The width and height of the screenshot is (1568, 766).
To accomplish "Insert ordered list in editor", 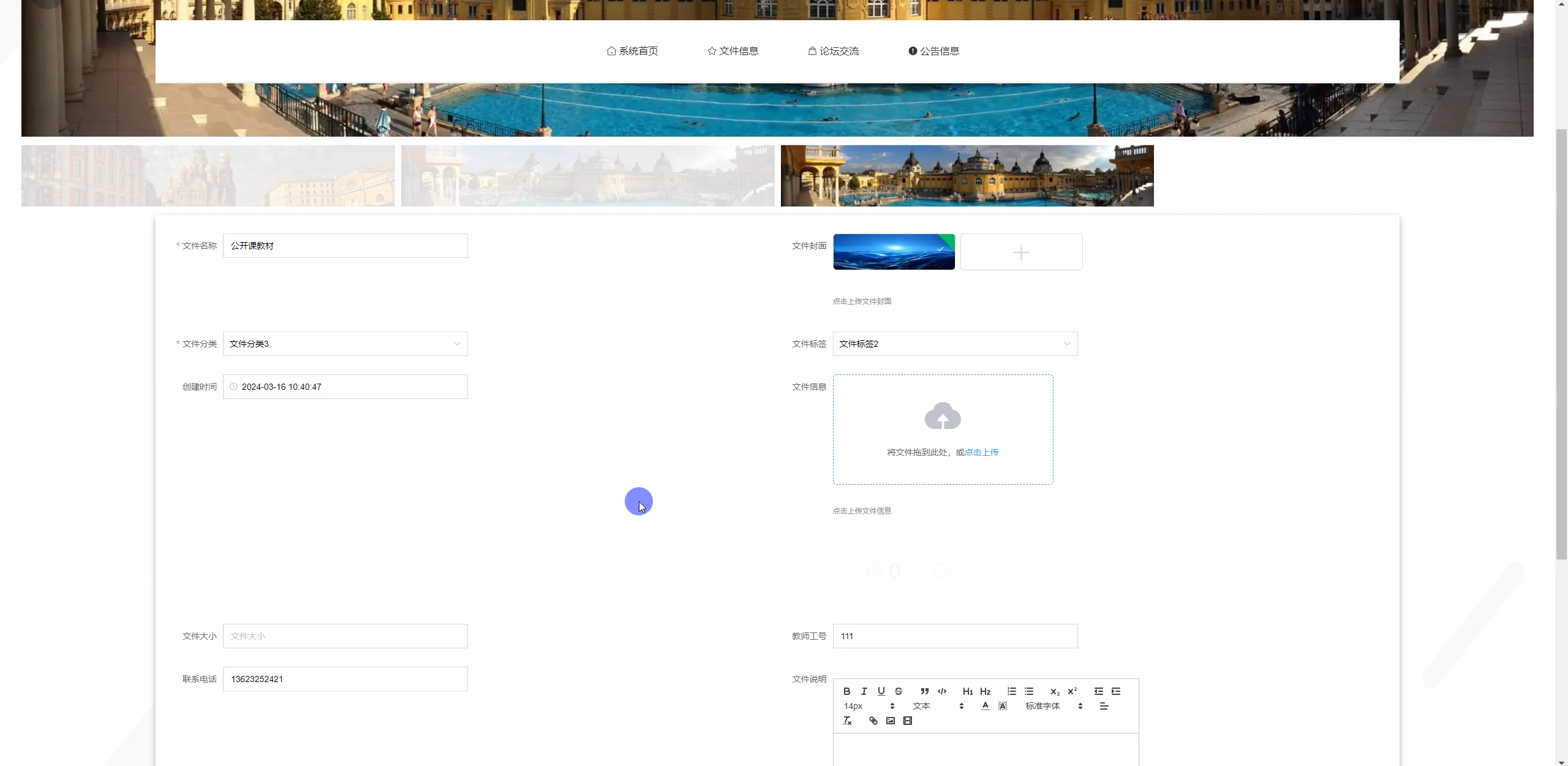I will (1011, 691).
